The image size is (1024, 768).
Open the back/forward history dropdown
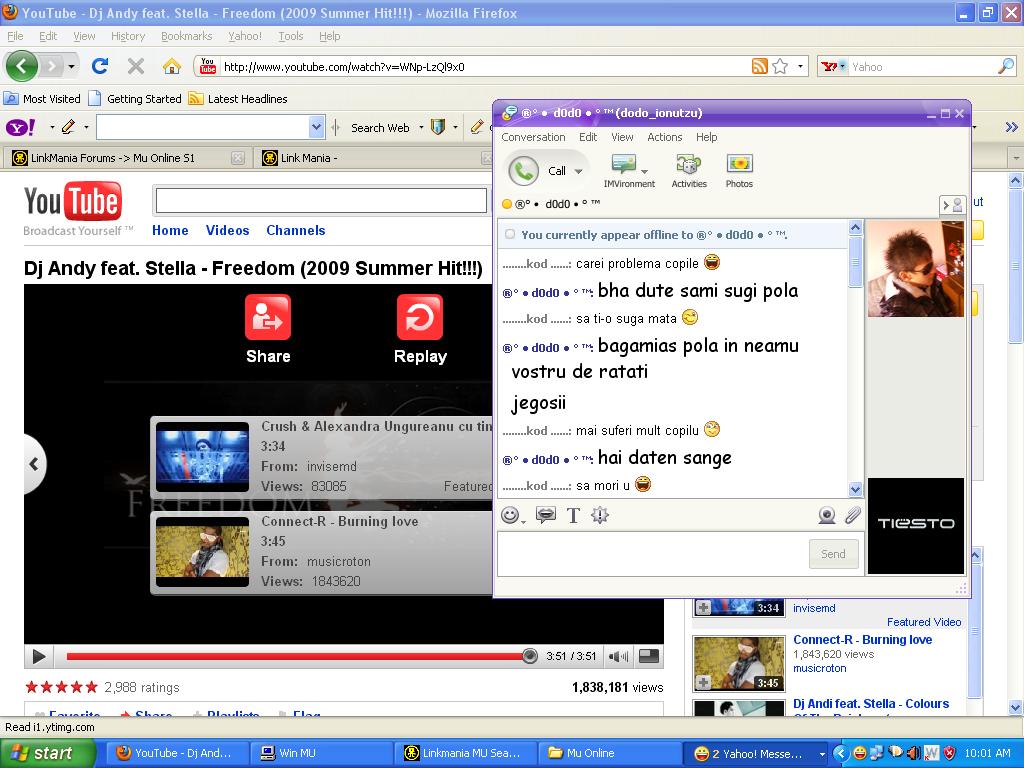pos(71,66)
